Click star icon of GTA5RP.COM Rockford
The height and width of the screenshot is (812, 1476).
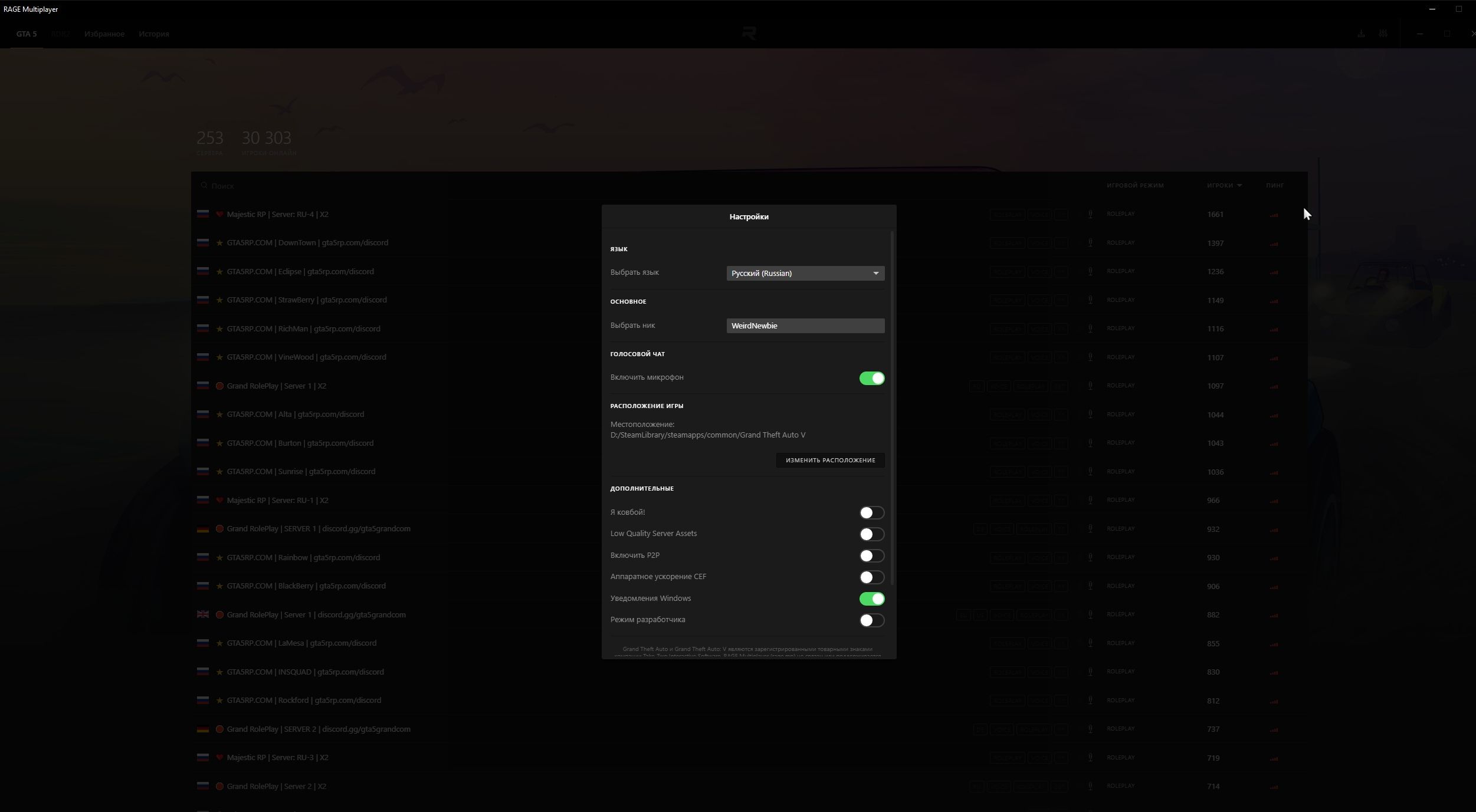point(219,701)
